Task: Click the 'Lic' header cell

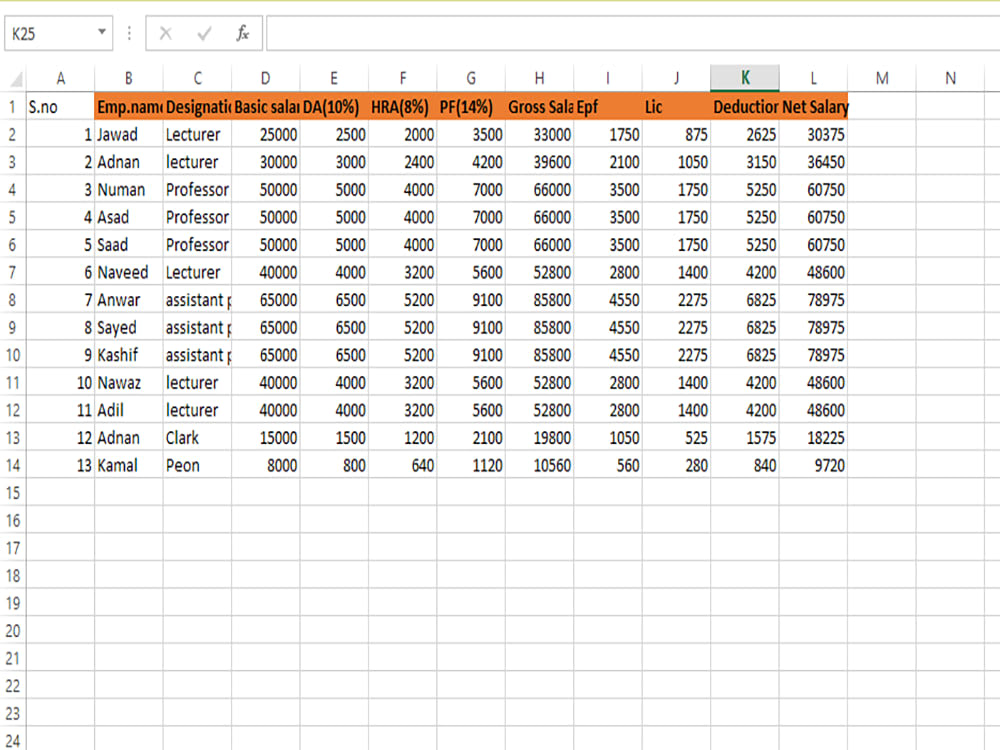Action: (x=676, y=107)
